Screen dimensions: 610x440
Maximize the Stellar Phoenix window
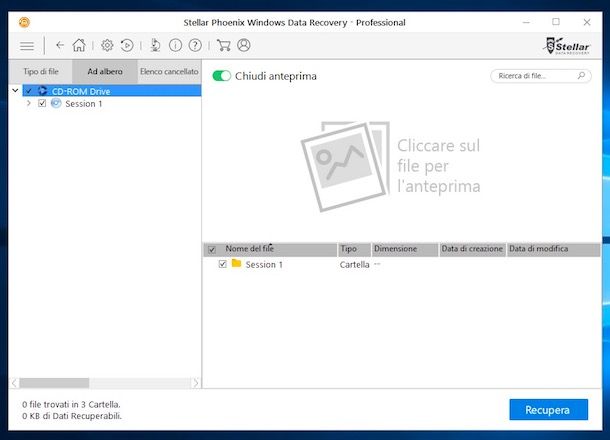pos(556,22)
